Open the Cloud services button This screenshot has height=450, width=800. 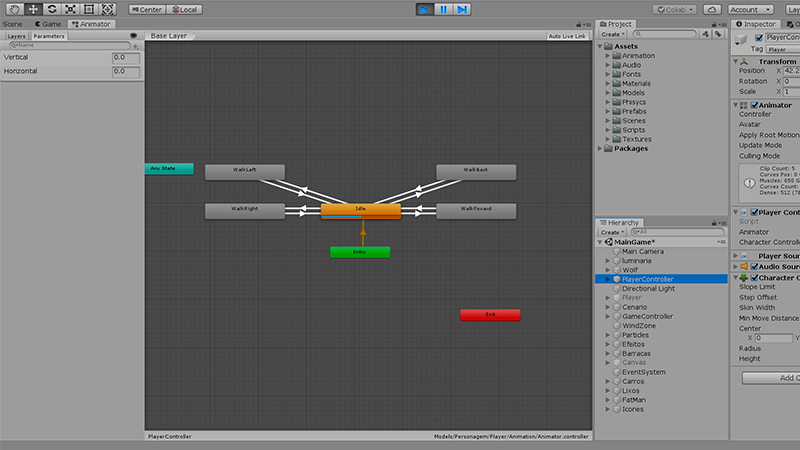pos(712,9)
